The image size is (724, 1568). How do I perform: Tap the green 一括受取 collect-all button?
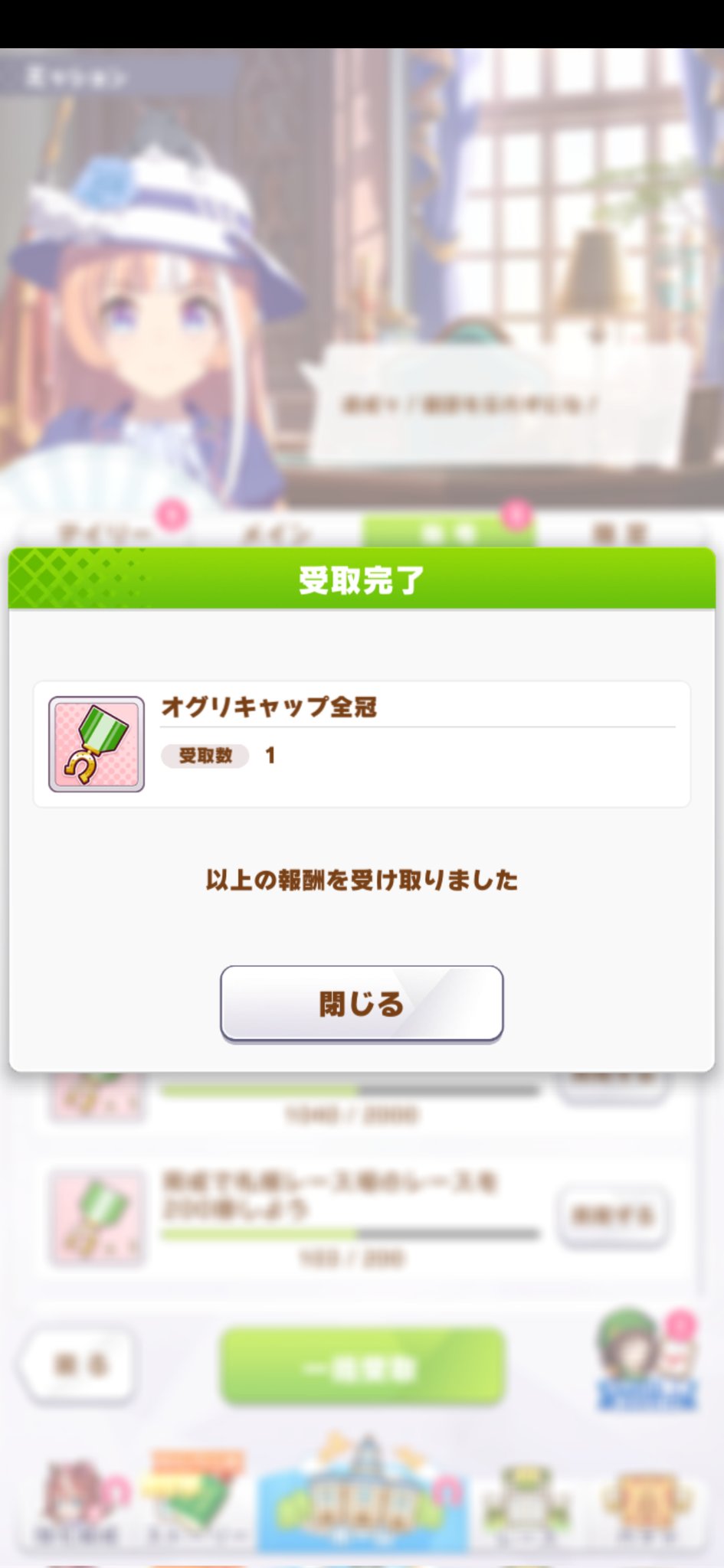point(362,1367)
